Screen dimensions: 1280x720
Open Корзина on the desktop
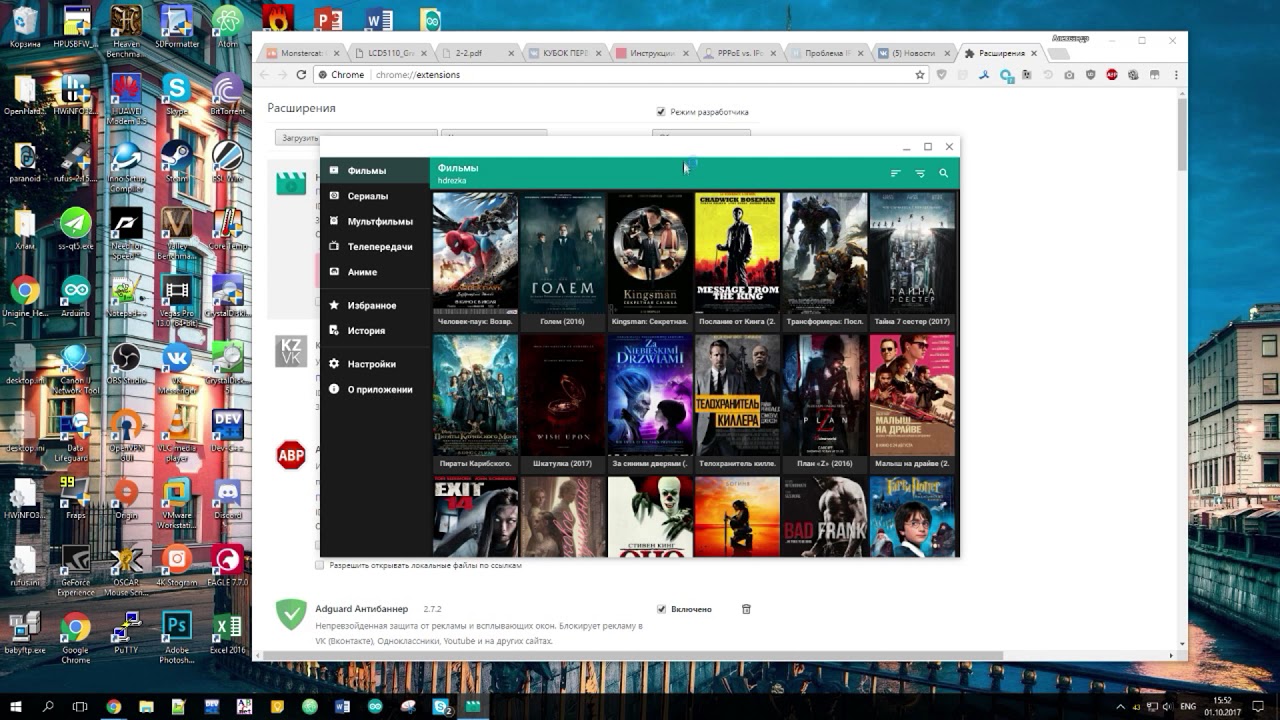(24, 27)
